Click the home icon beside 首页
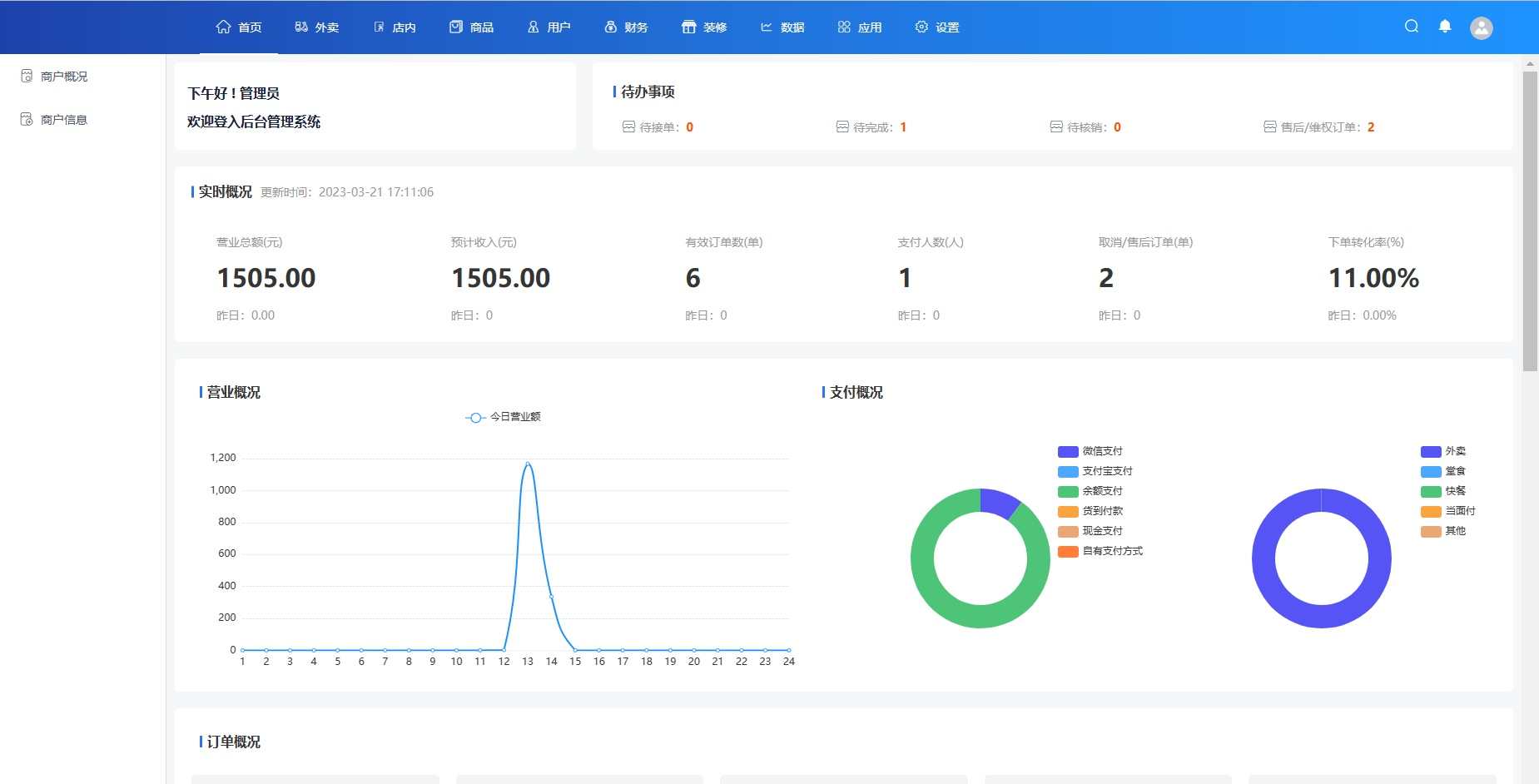 coord(223,27)
